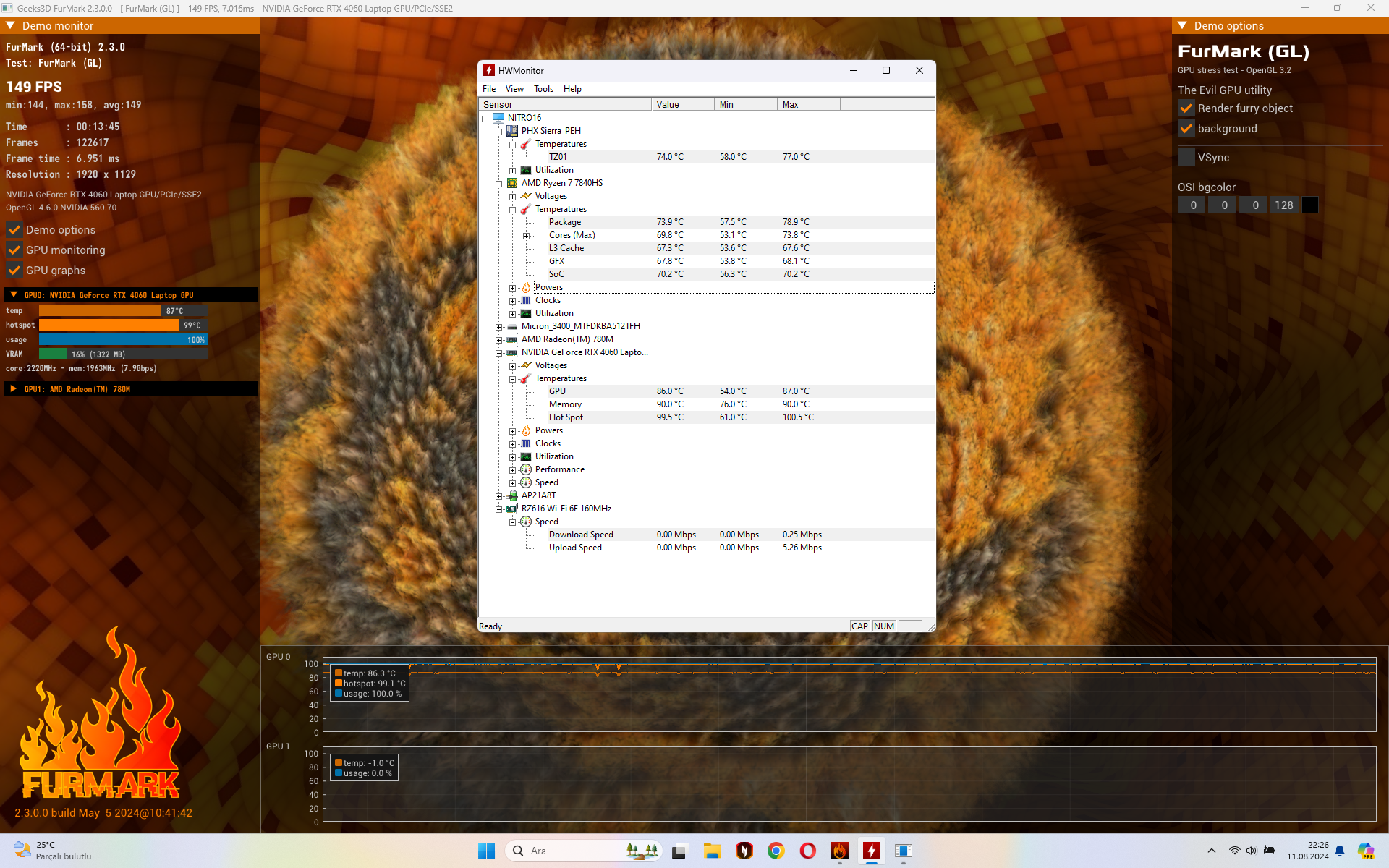
Task: Click the Max column header
Action: click(808, 105)
